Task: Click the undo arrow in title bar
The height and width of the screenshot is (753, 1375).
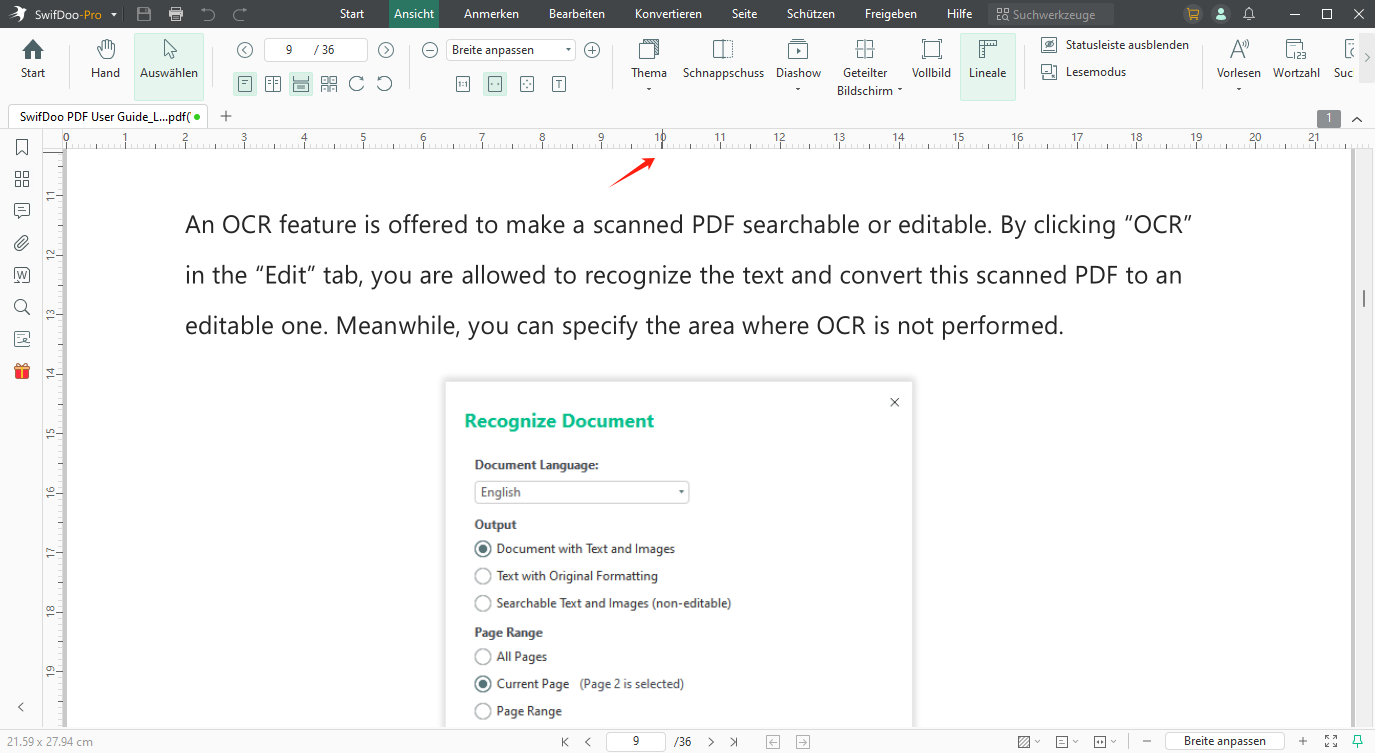Action: point(208,14)
